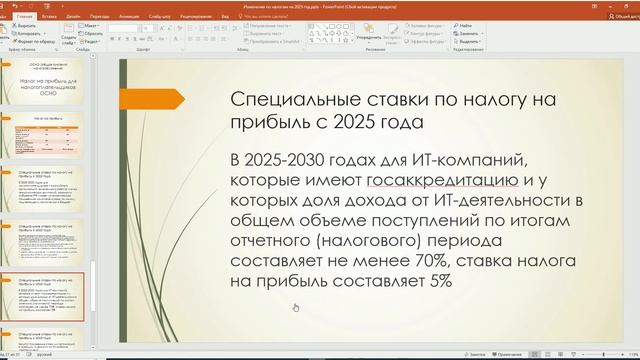Copy selection with Копировать
Screen dimensions: 640x360
click(x=27, y=33)
